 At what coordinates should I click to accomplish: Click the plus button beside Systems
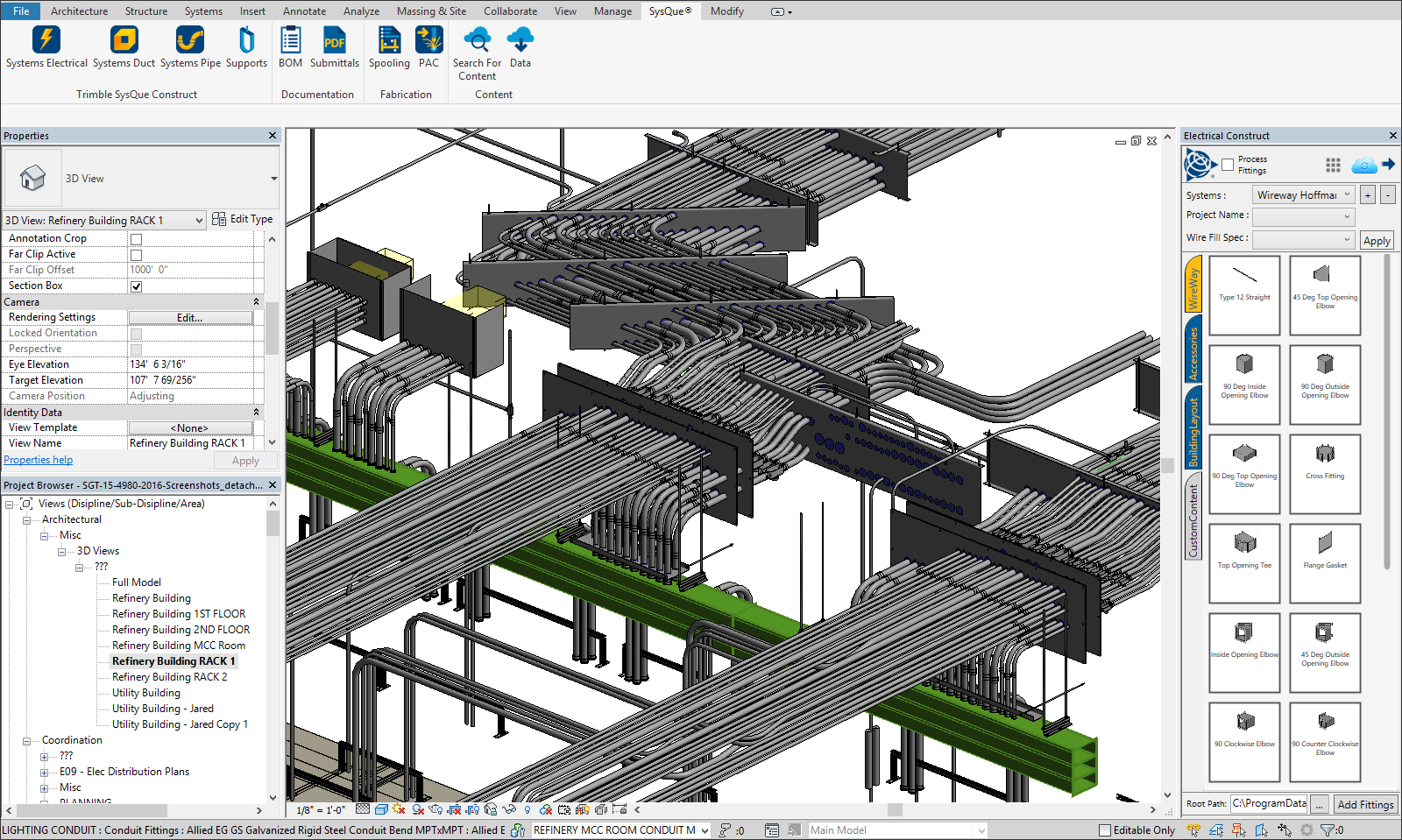tap(1368, 194)
